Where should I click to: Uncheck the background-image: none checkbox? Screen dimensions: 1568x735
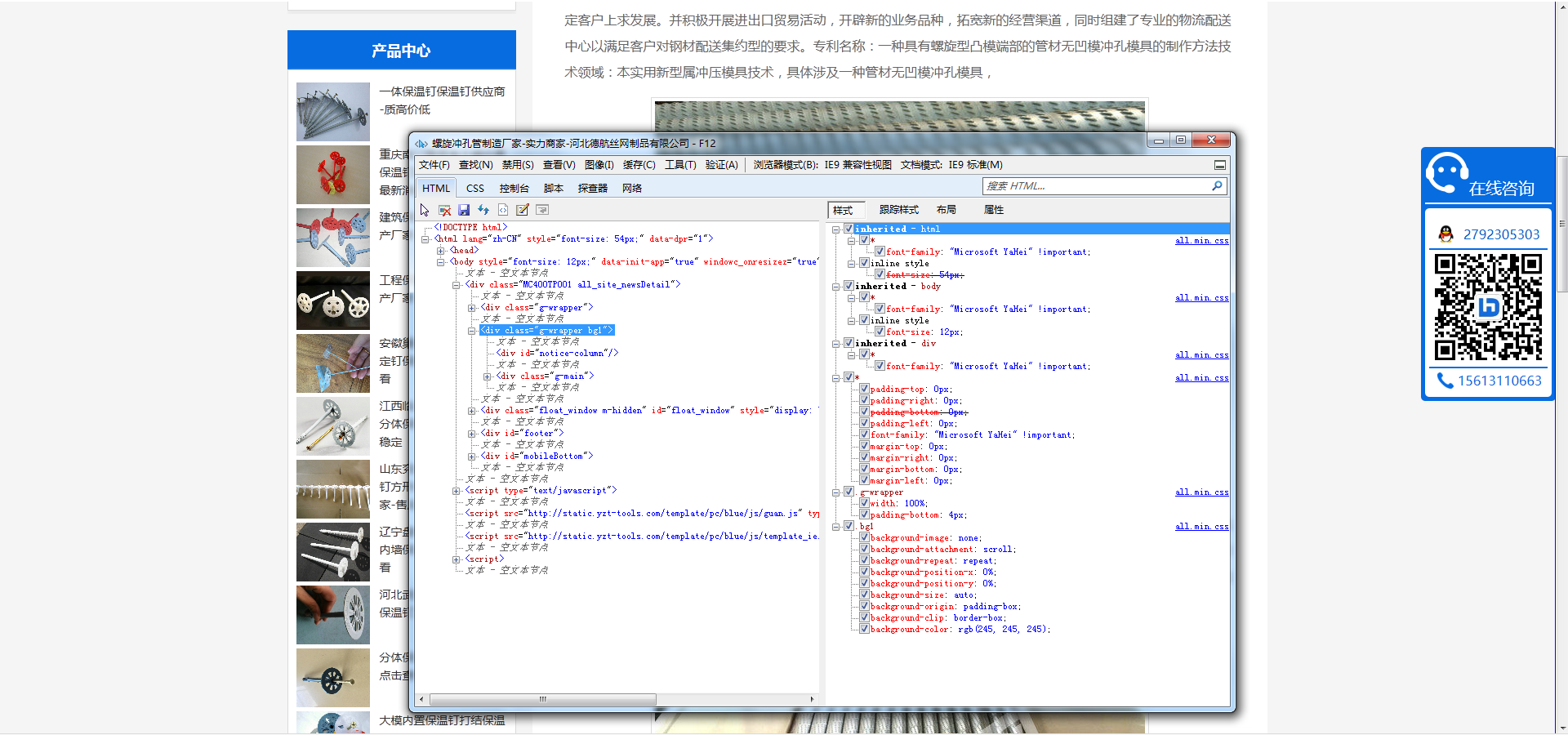tap(864, 538)
